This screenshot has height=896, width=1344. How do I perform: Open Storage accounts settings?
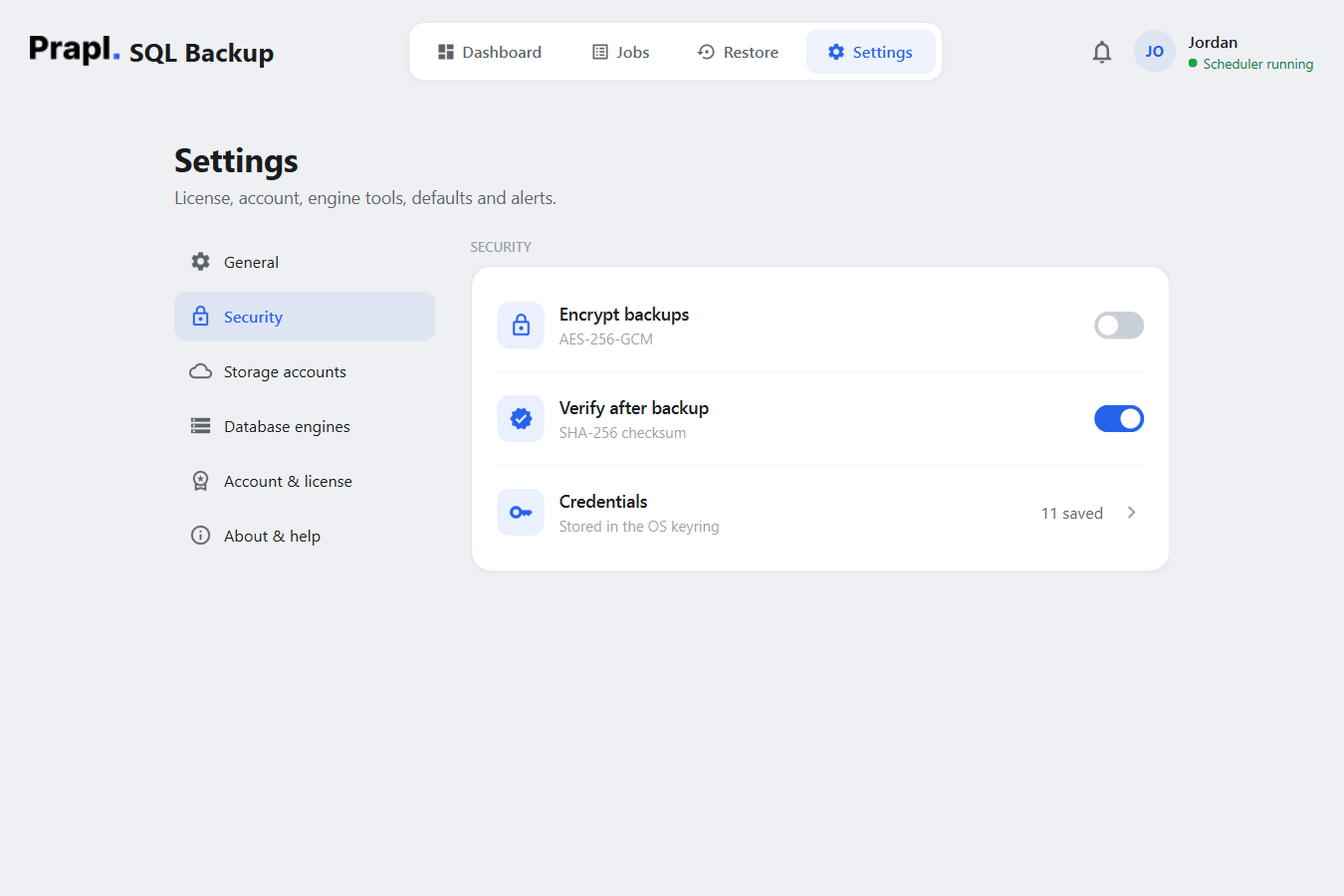(305, 371)
